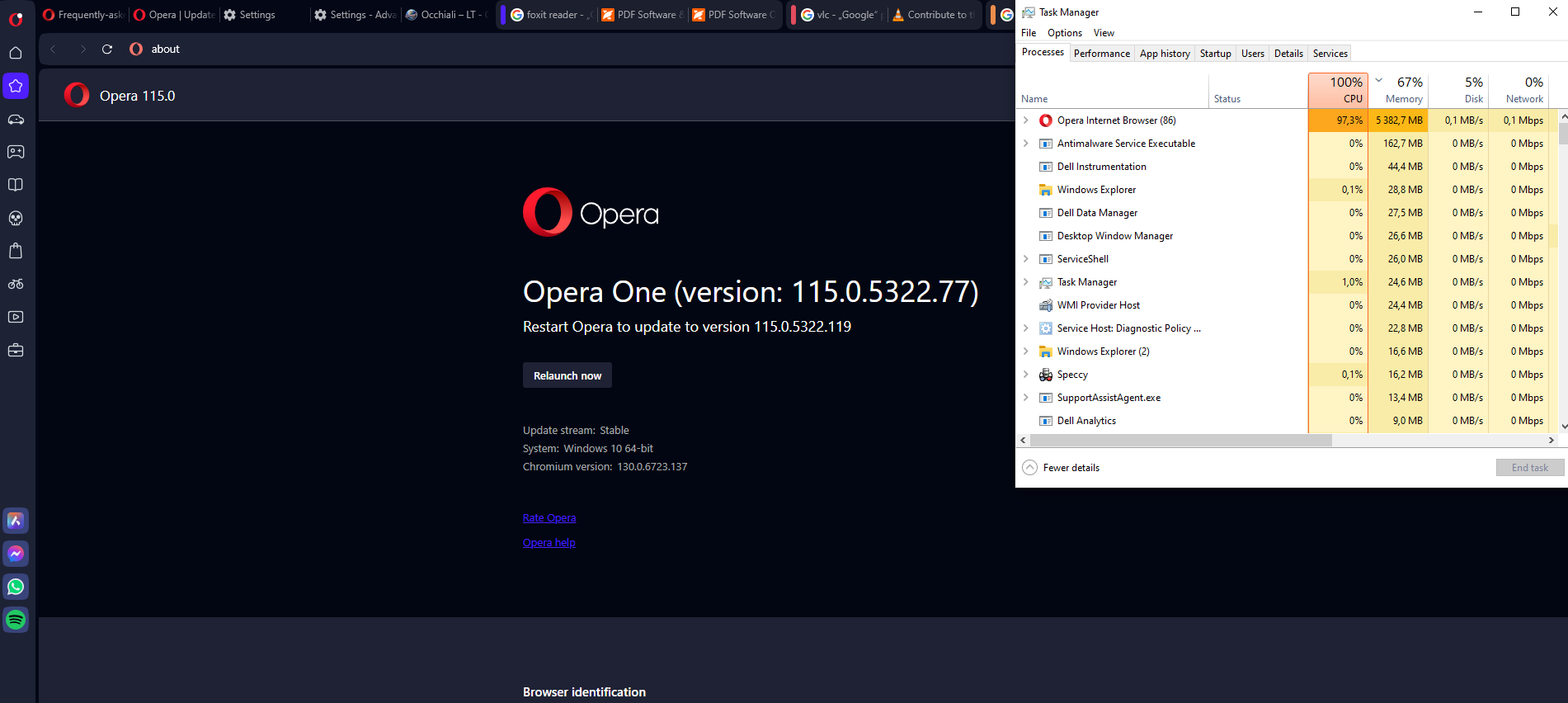
Task: Switch to the Details tab
Action: click(x=1288, y=54)
